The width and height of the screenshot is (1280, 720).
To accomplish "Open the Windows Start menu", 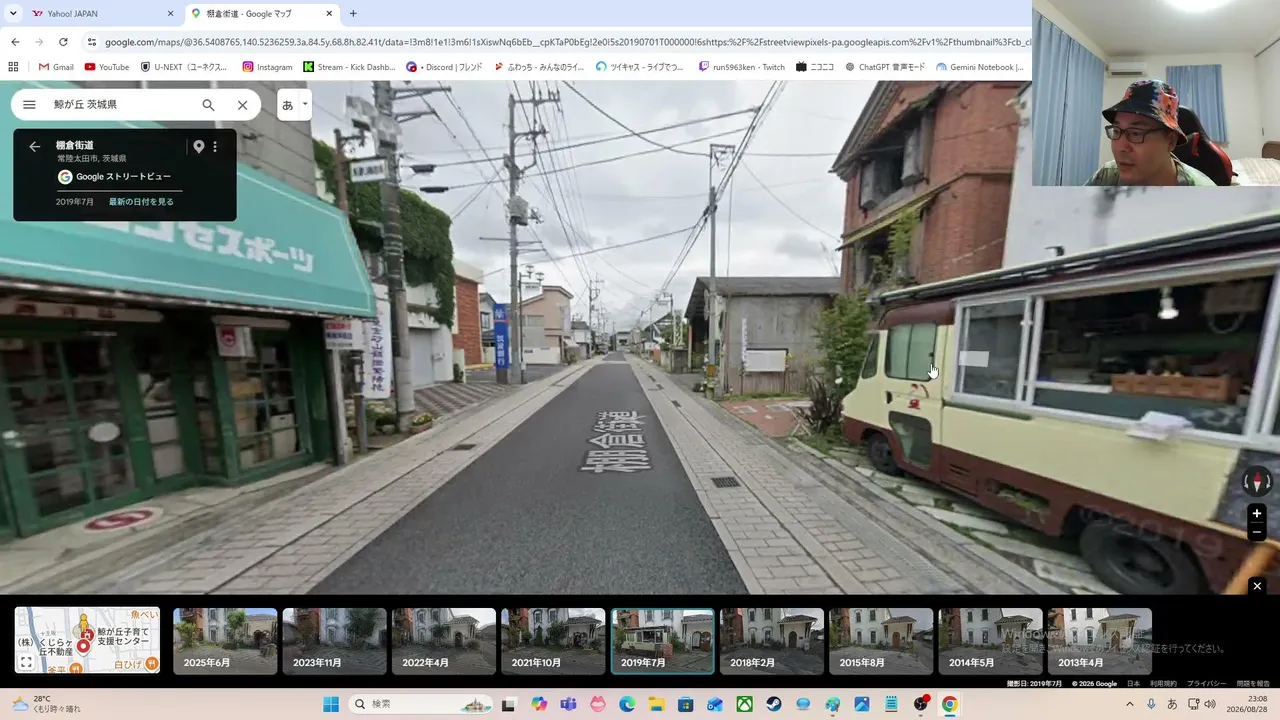I will (331, 704).
